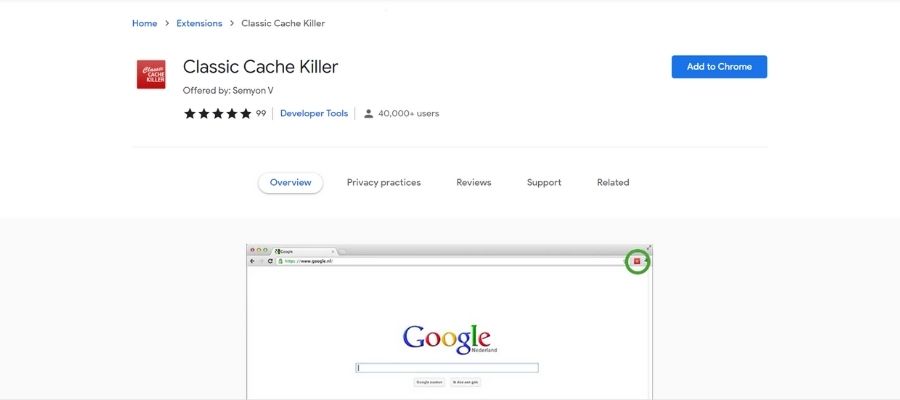
Task: Open the Reviews tab
Action: pos(474,182)
